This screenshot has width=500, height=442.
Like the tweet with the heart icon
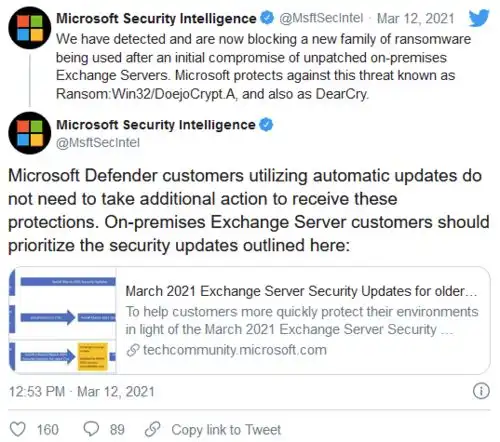tap(17, 429)
